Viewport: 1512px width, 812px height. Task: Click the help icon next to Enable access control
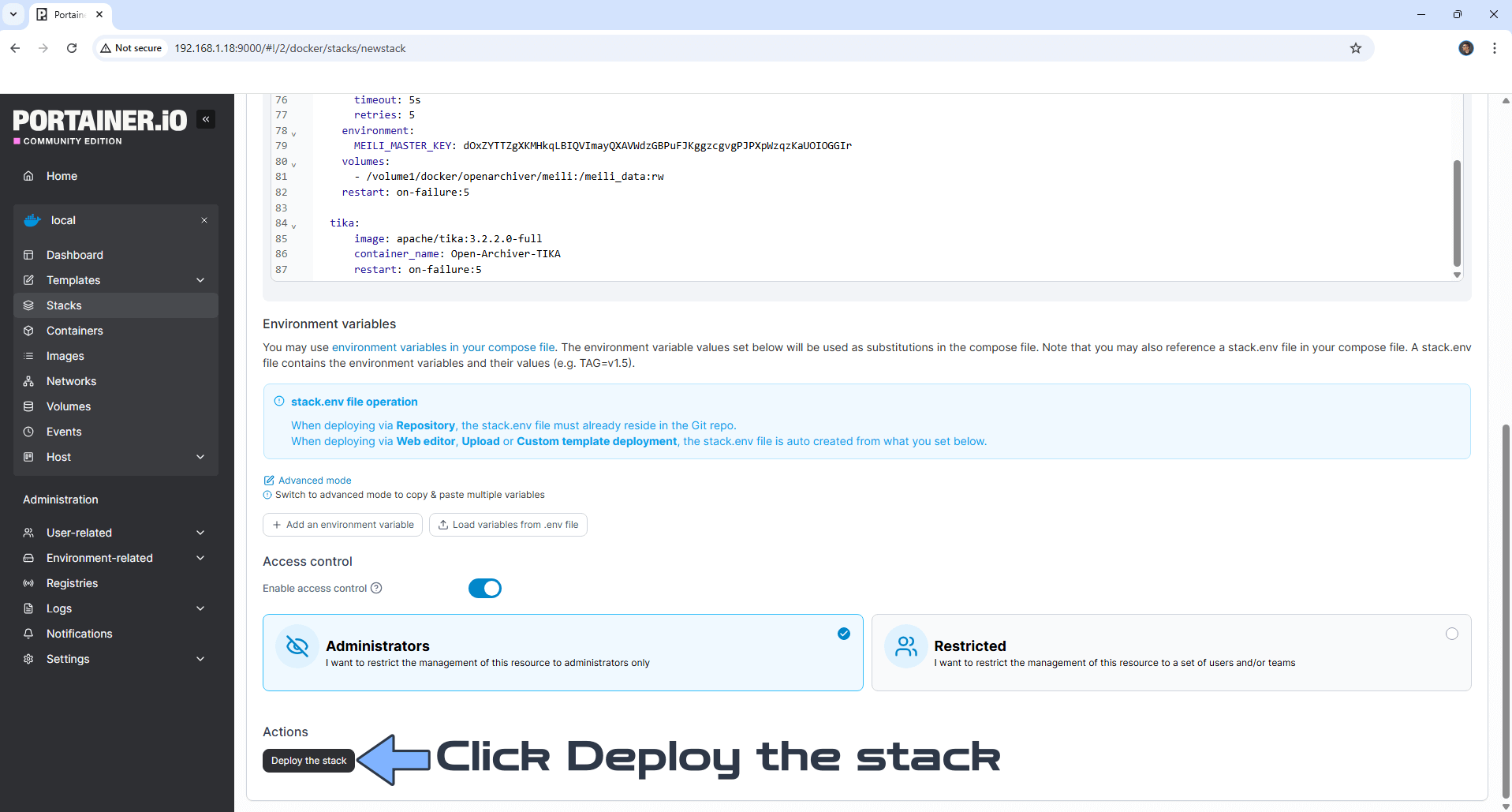(376, 588)
